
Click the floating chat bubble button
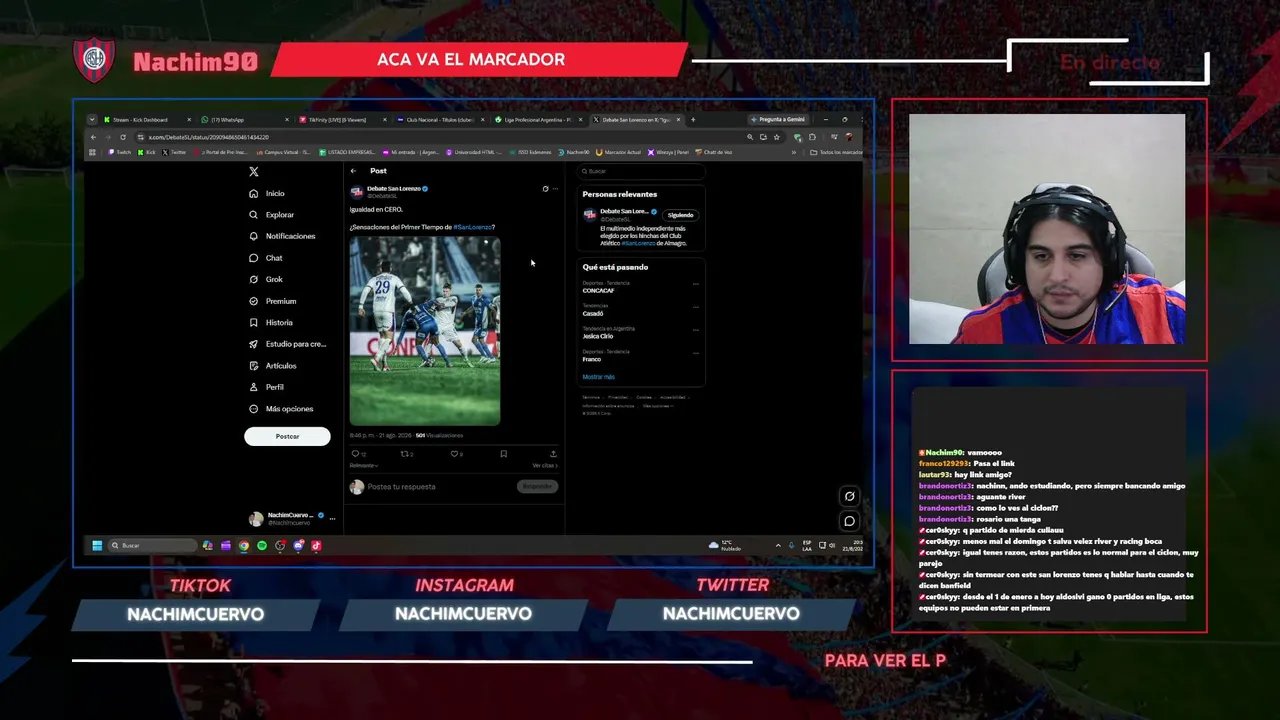(x=849, y=521)
